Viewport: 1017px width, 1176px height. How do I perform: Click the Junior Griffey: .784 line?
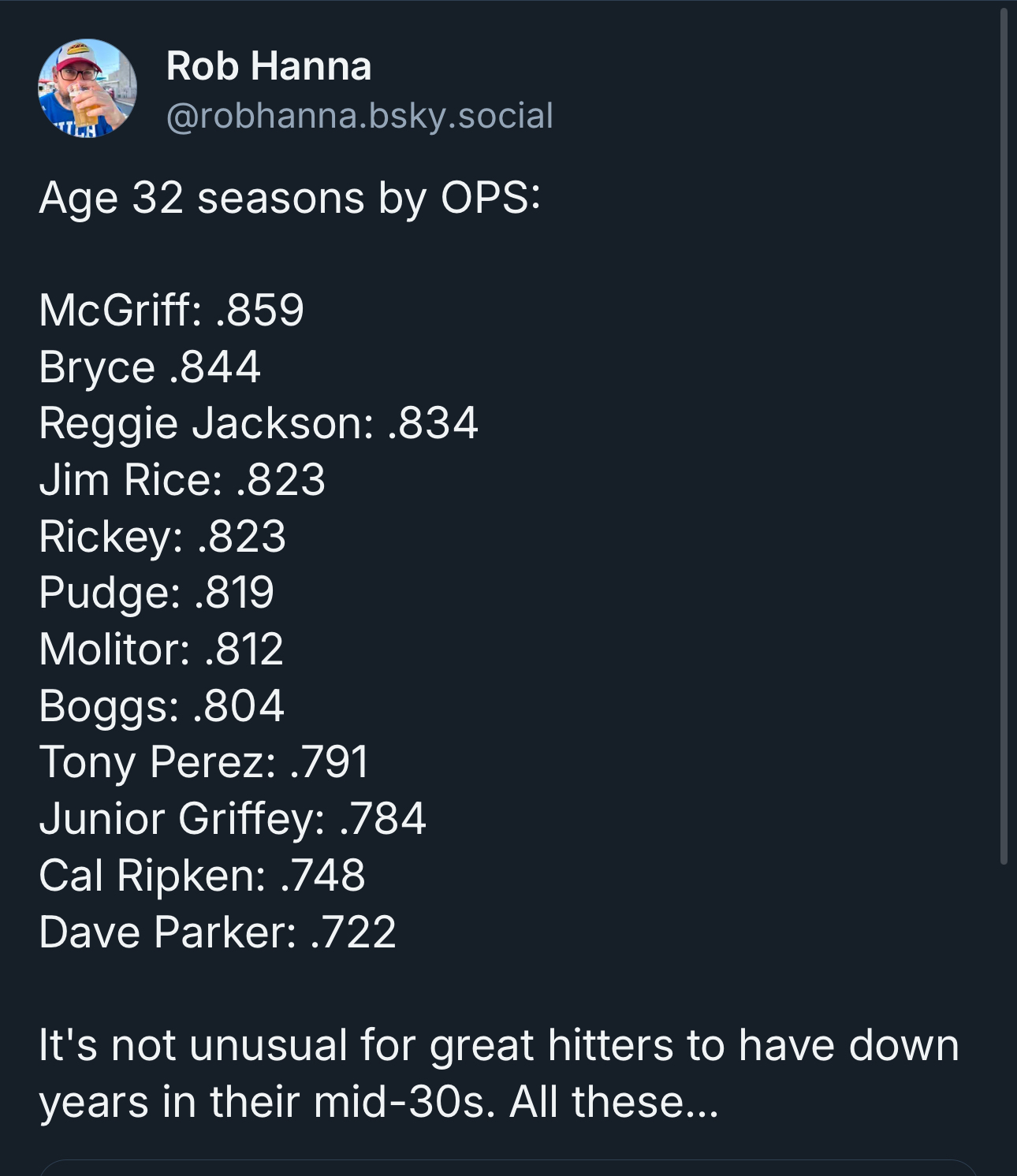point(233,818)
